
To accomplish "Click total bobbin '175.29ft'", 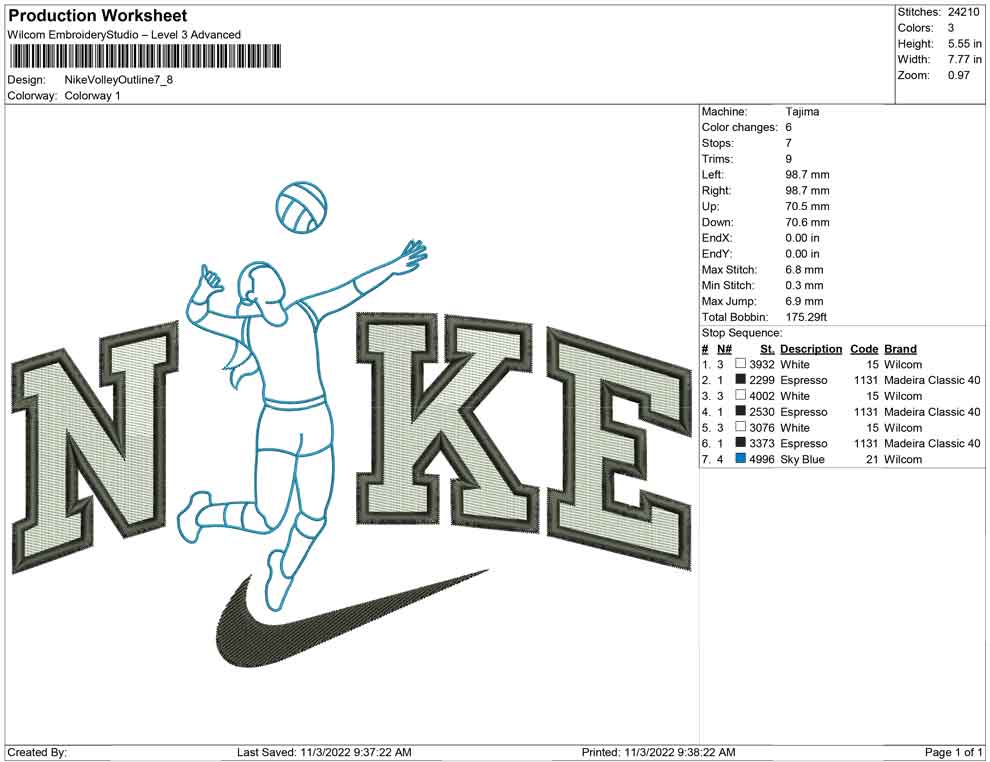I will click(x=806, y=317).
